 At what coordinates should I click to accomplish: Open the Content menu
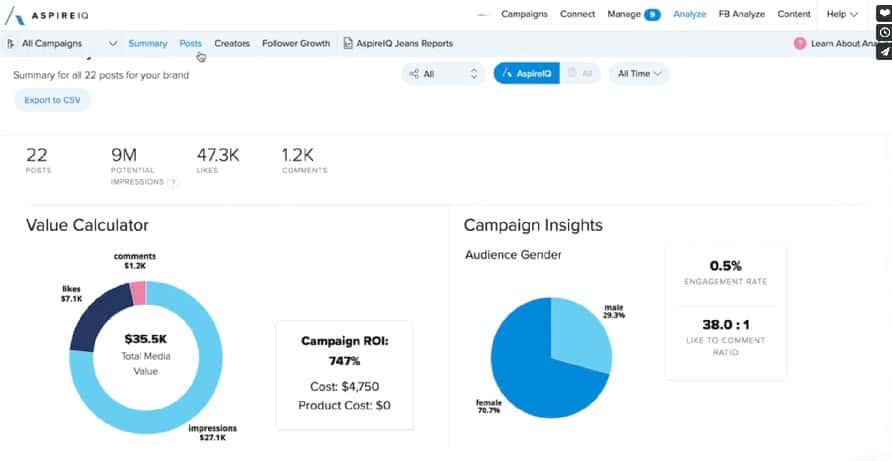[x=794, y=14]
